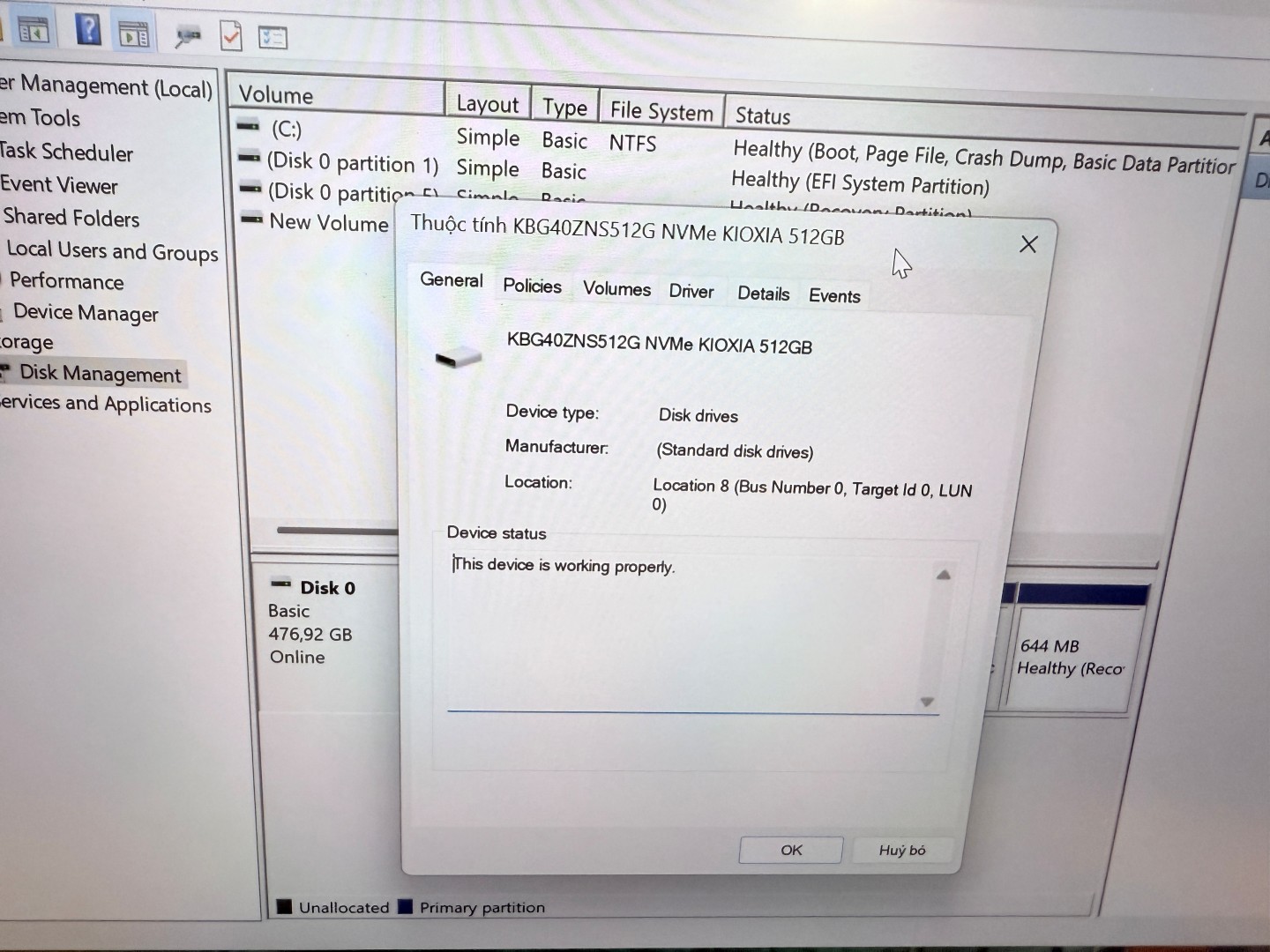Screen dimensions: 1270x952
Task: Click the "Disk drives" device type value
Action: (x=698, y=415)
